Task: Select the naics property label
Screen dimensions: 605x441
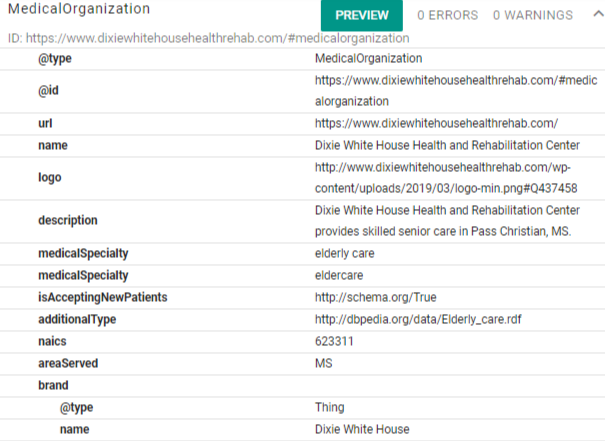Action: (52, 341)
